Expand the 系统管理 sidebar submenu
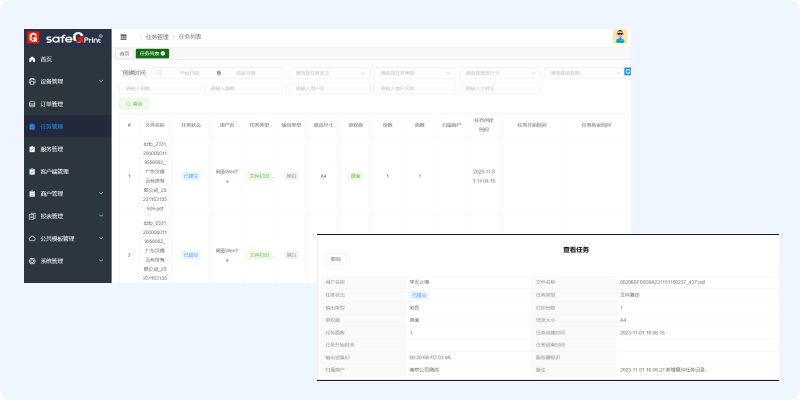800x400 pixels. pos(101,261)
